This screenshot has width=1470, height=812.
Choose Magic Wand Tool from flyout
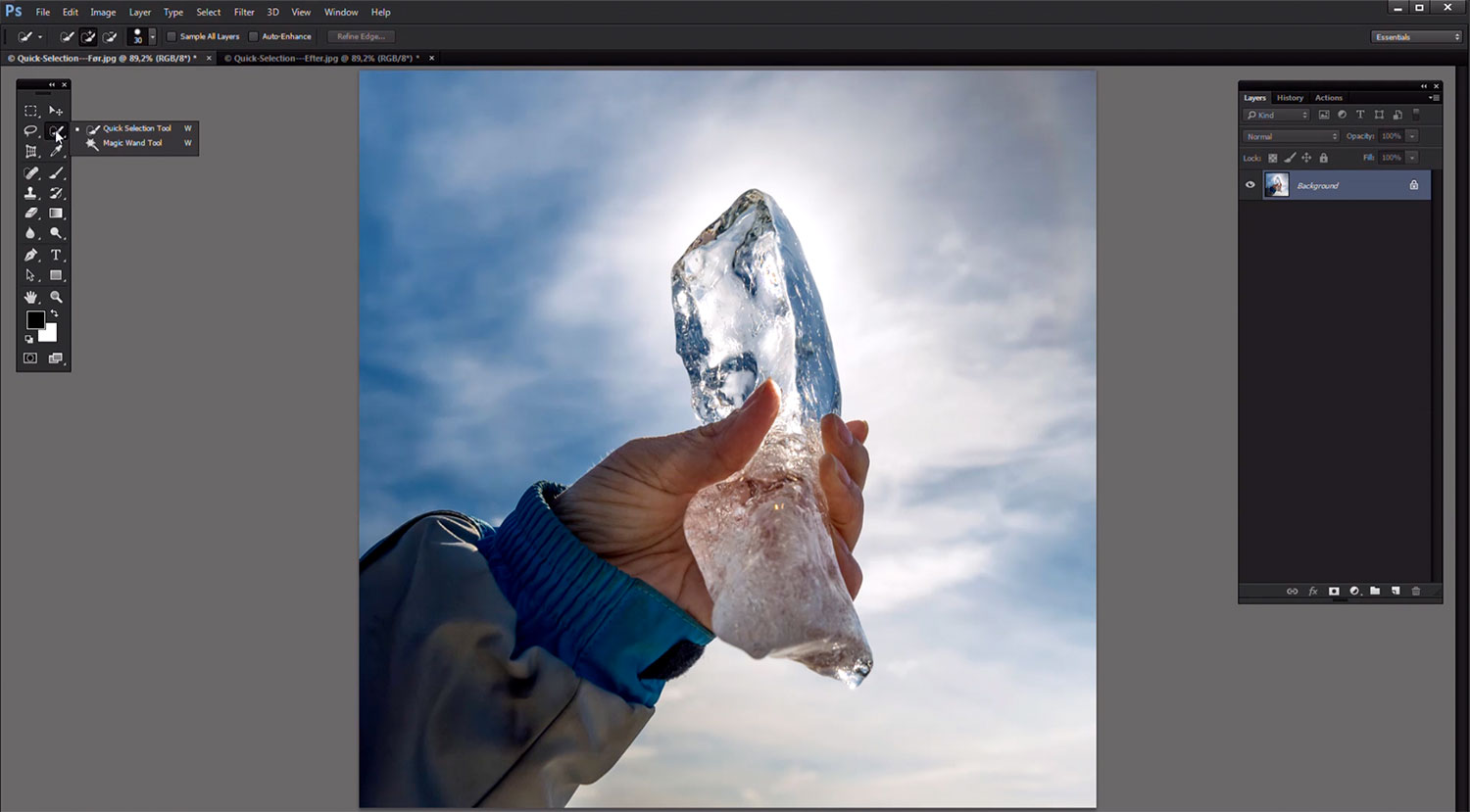pos(132,143)
